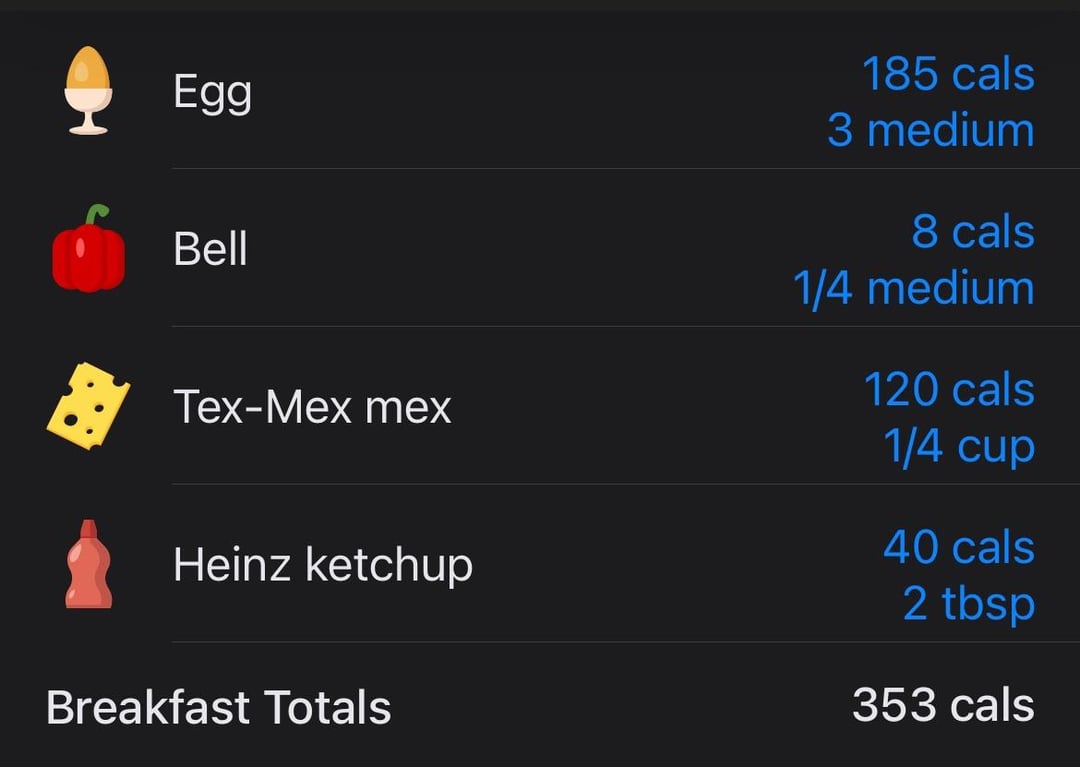Change the 3 medium egg serving

[x=931, y=130]
